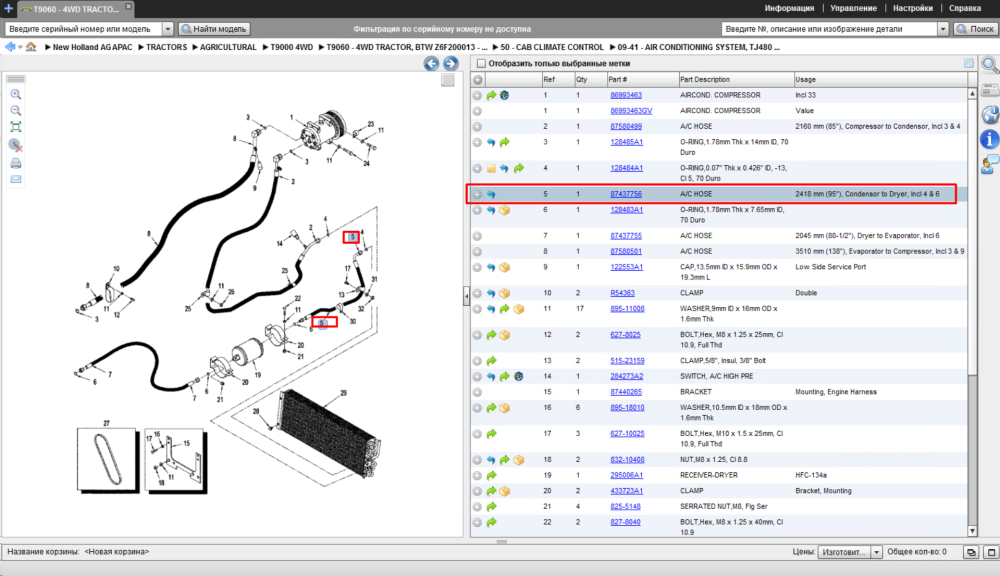
Task: Collapse diagram panel using the splitter arrow
Action: (466, 296)
